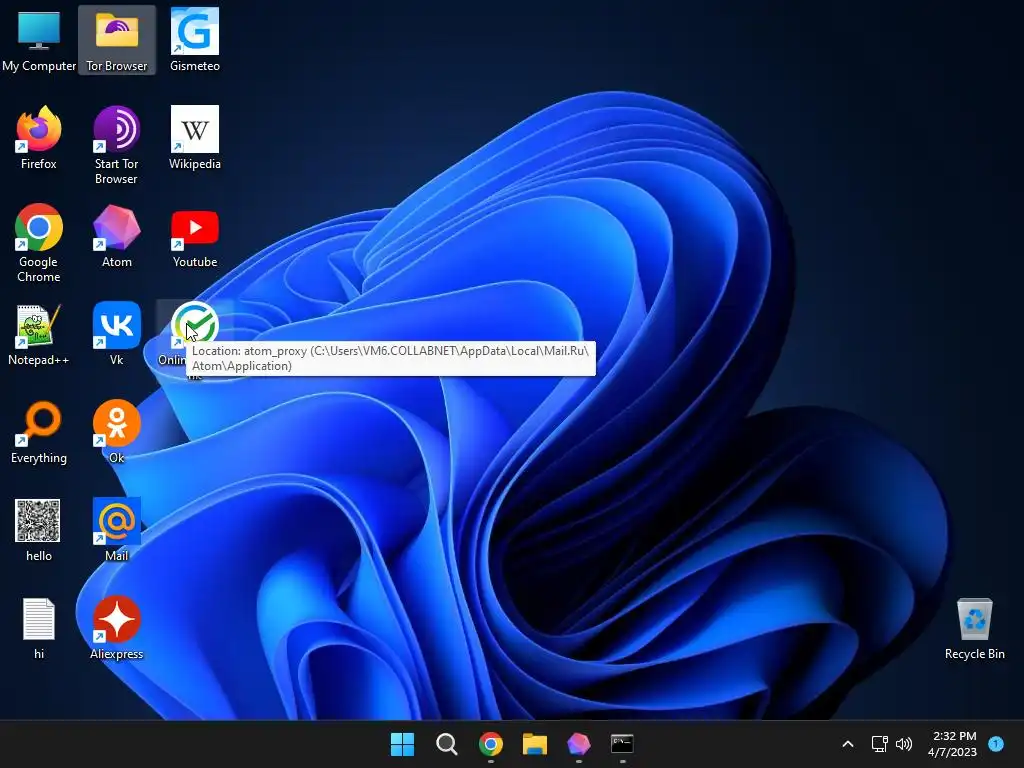This screenshot has height=768, width=1024.
Task: Open the My Computer desktop icon
Action: click(x=39, y=39)
